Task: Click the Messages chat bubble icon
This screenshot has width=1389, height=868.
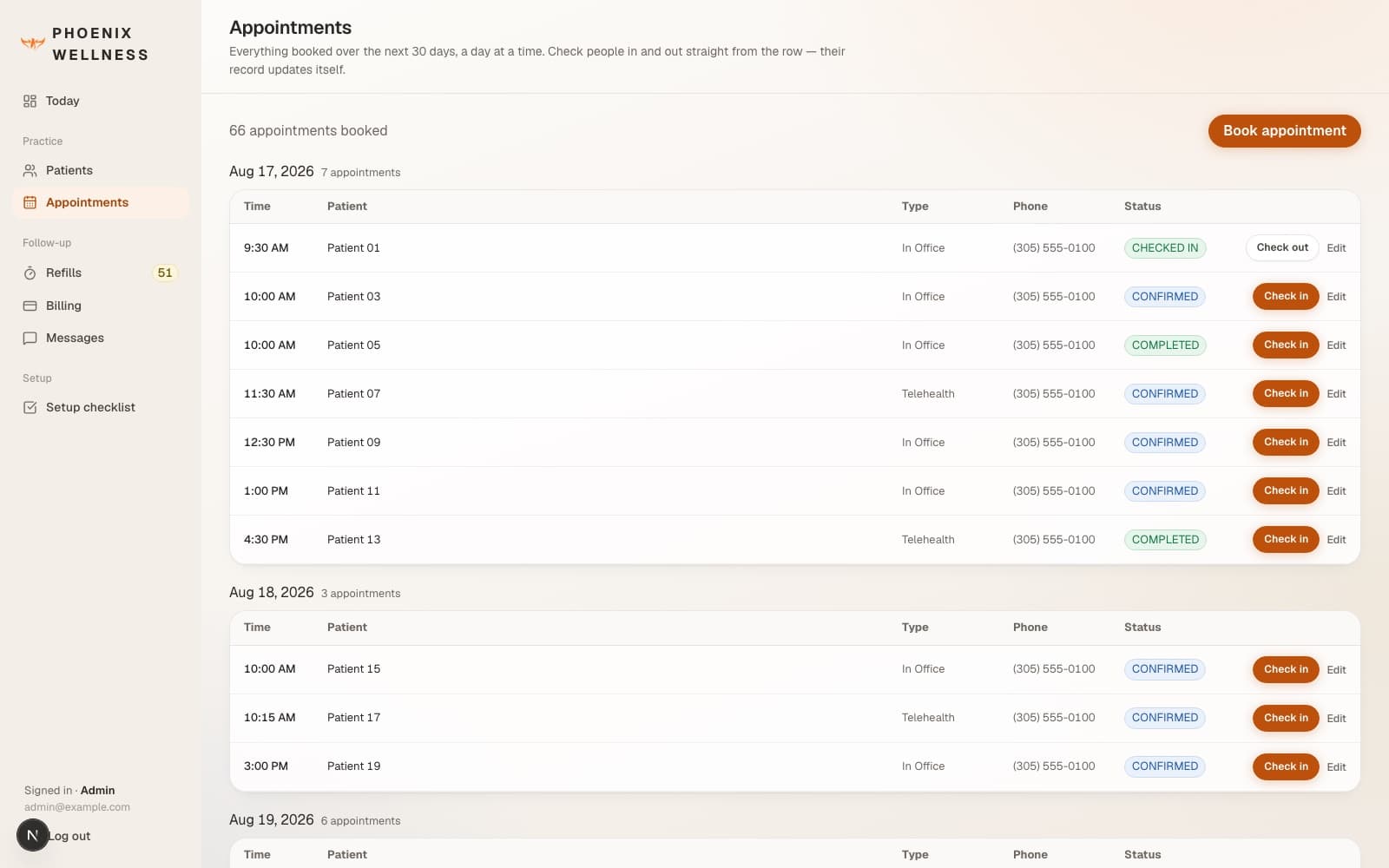Action: [x=30, y=338]
